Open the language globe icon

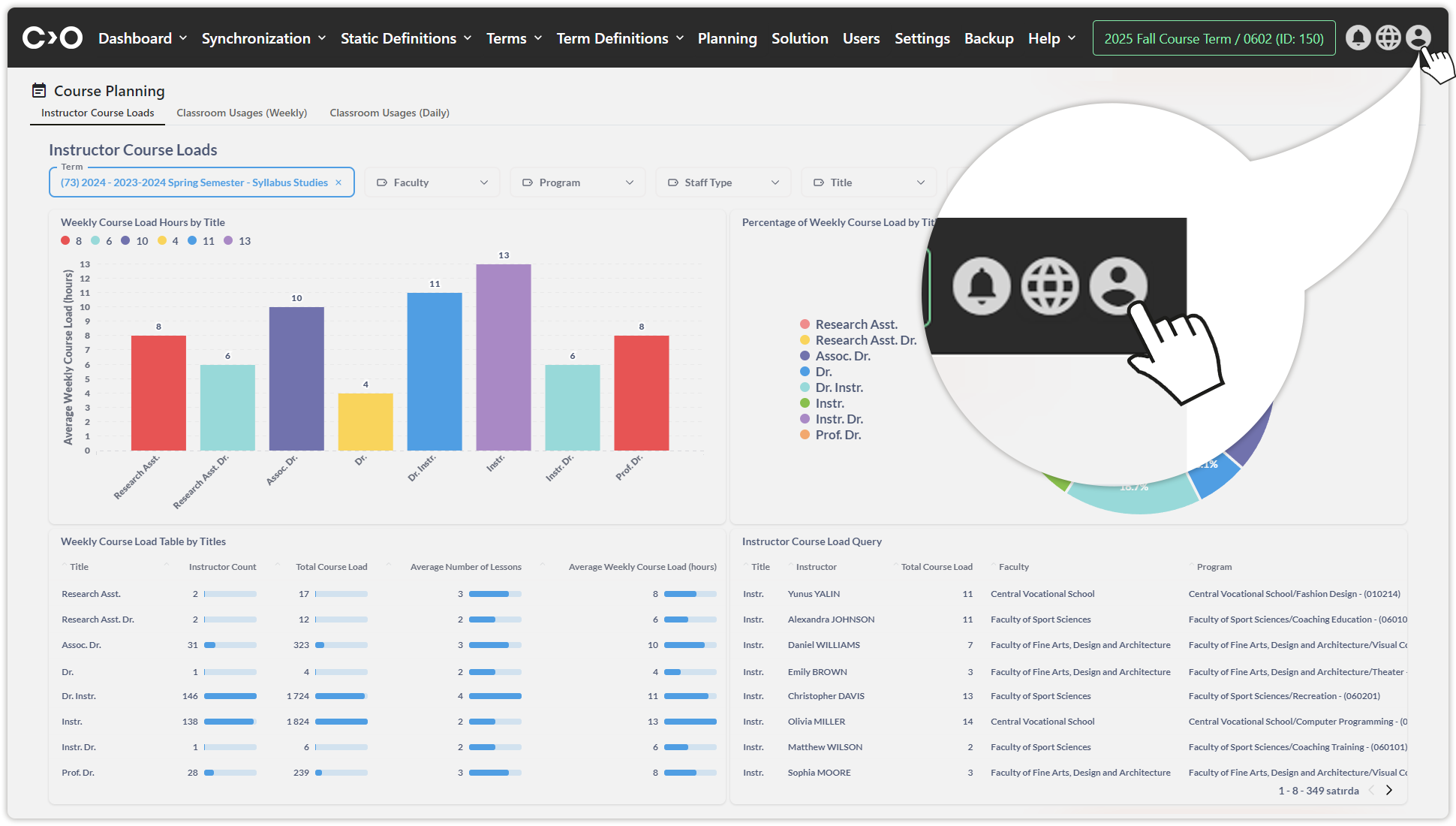click(1388, 38)
